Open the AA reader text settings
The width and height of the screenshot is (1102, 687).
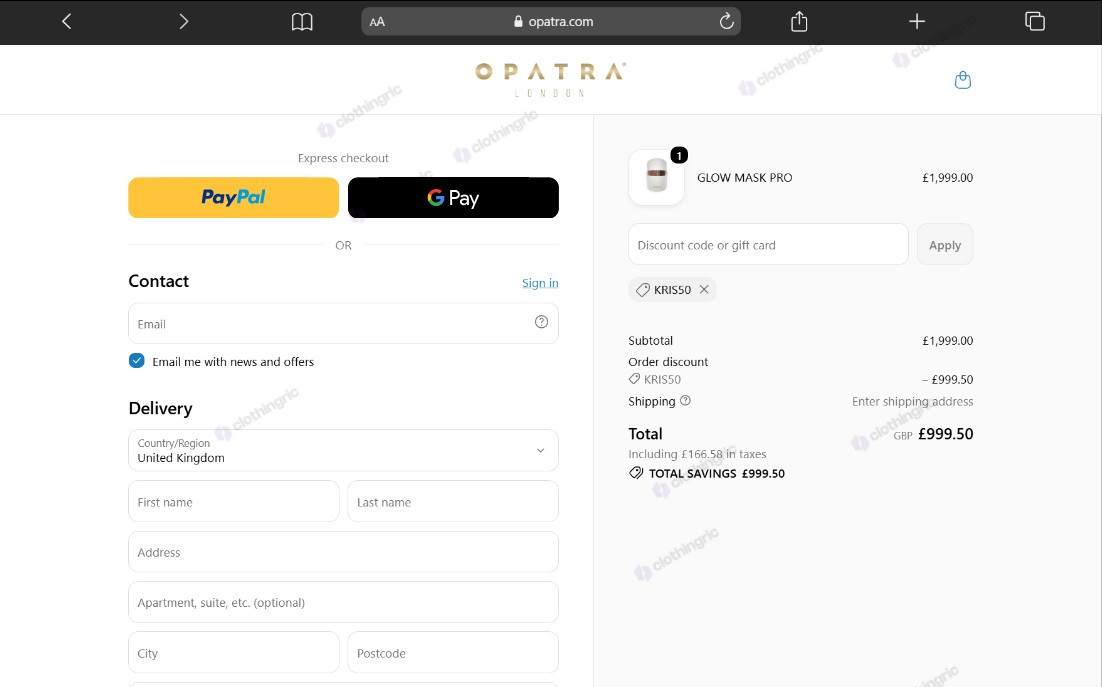pyautogui.click(x=377, y=22)
